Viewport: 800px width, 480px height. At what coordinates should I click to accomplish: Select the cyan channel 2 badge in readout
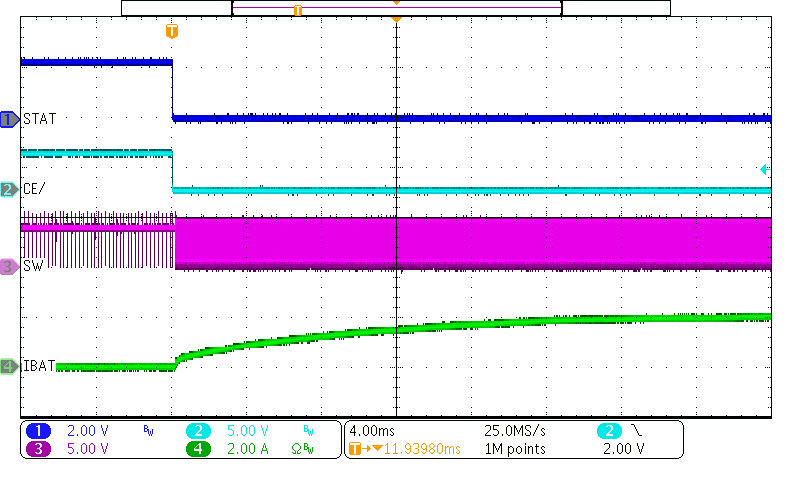tap(199, 430)
